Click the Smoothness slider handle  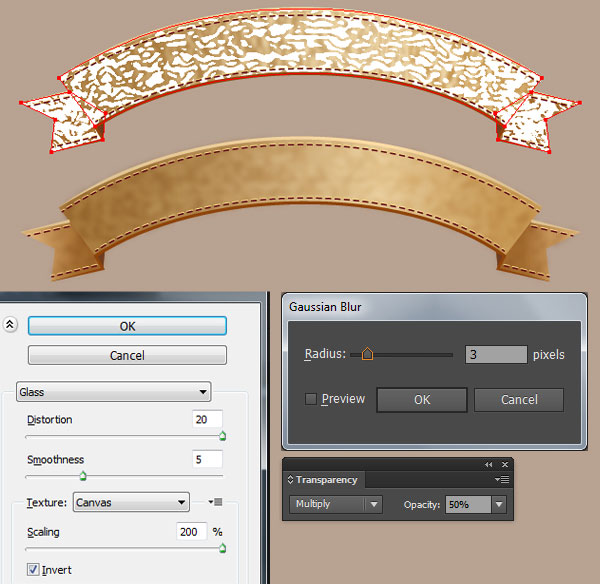[83, 476]
